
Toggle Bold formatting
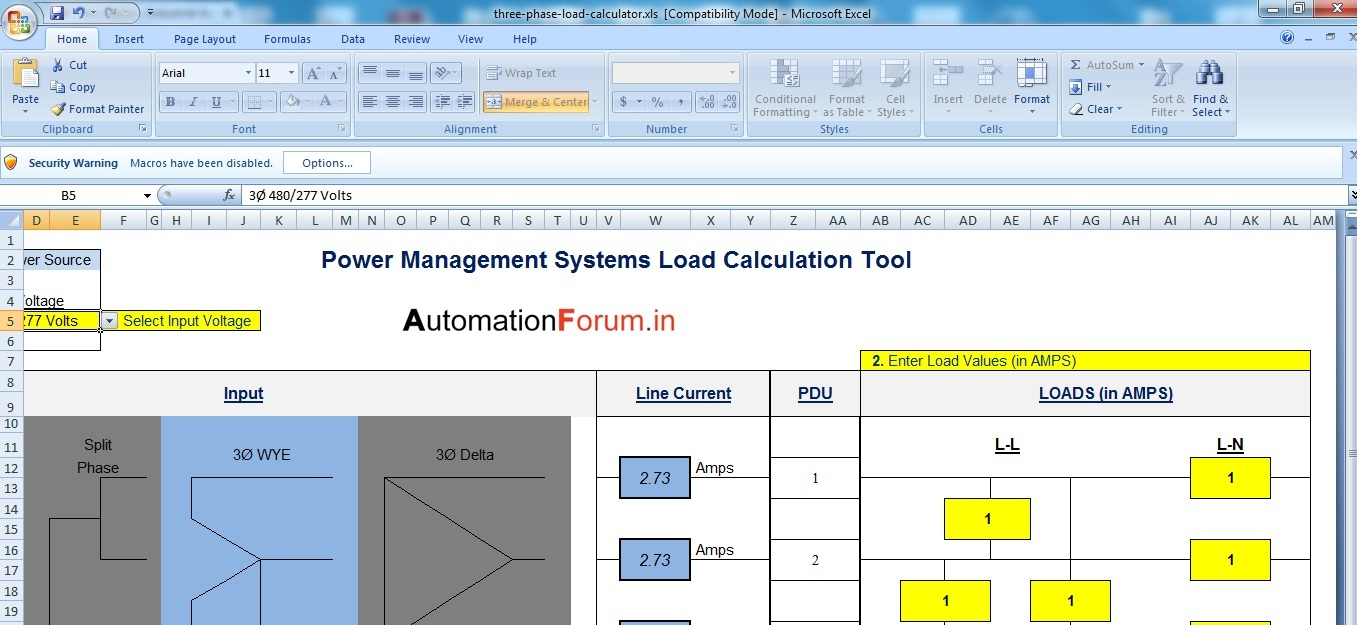point(170,102)
